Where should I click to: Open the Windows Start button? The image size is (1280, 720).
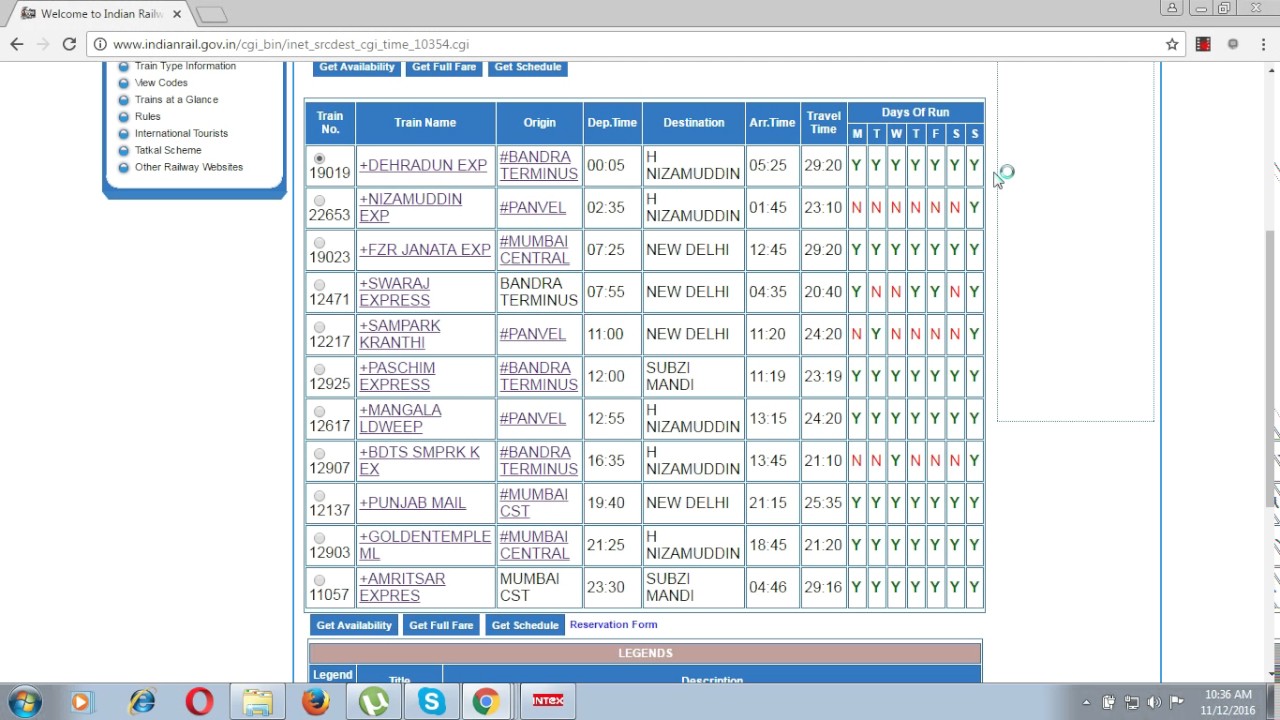tap(25, 701)
